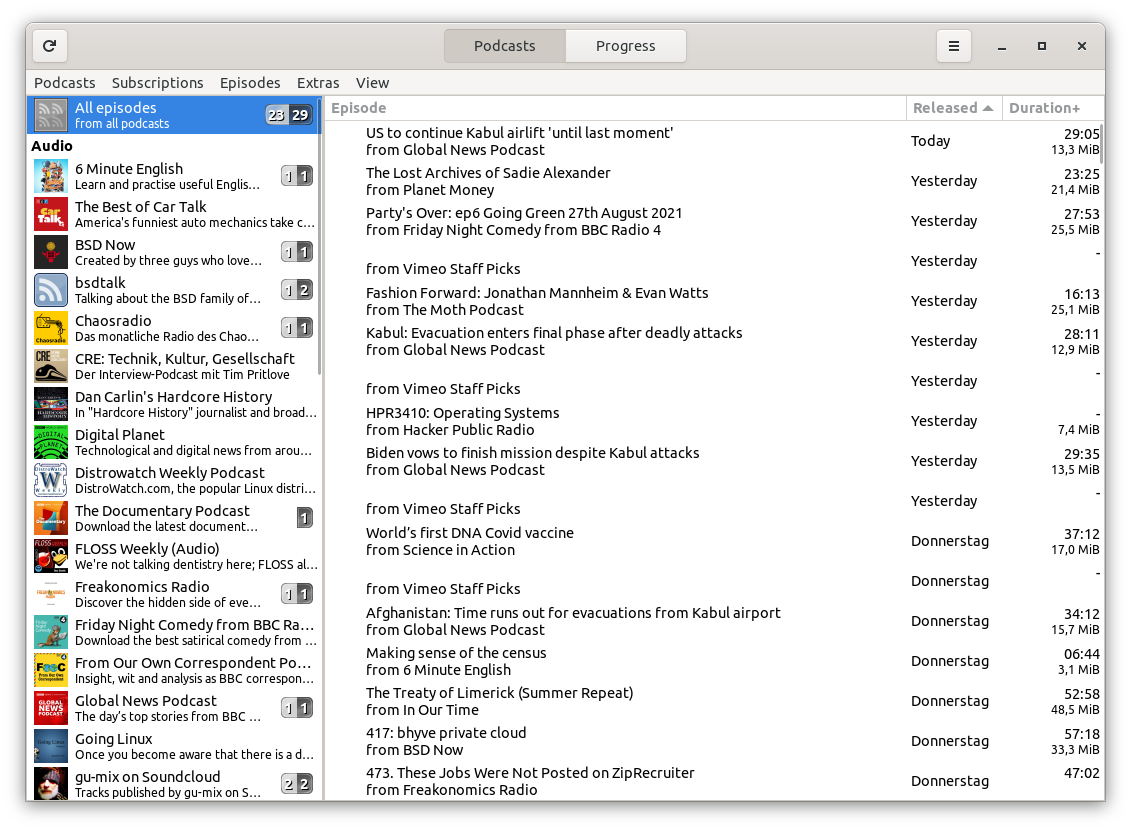1131x830 pixels.
Task: Click the 'Today' released date cell
Action: (x=930, y=141)
